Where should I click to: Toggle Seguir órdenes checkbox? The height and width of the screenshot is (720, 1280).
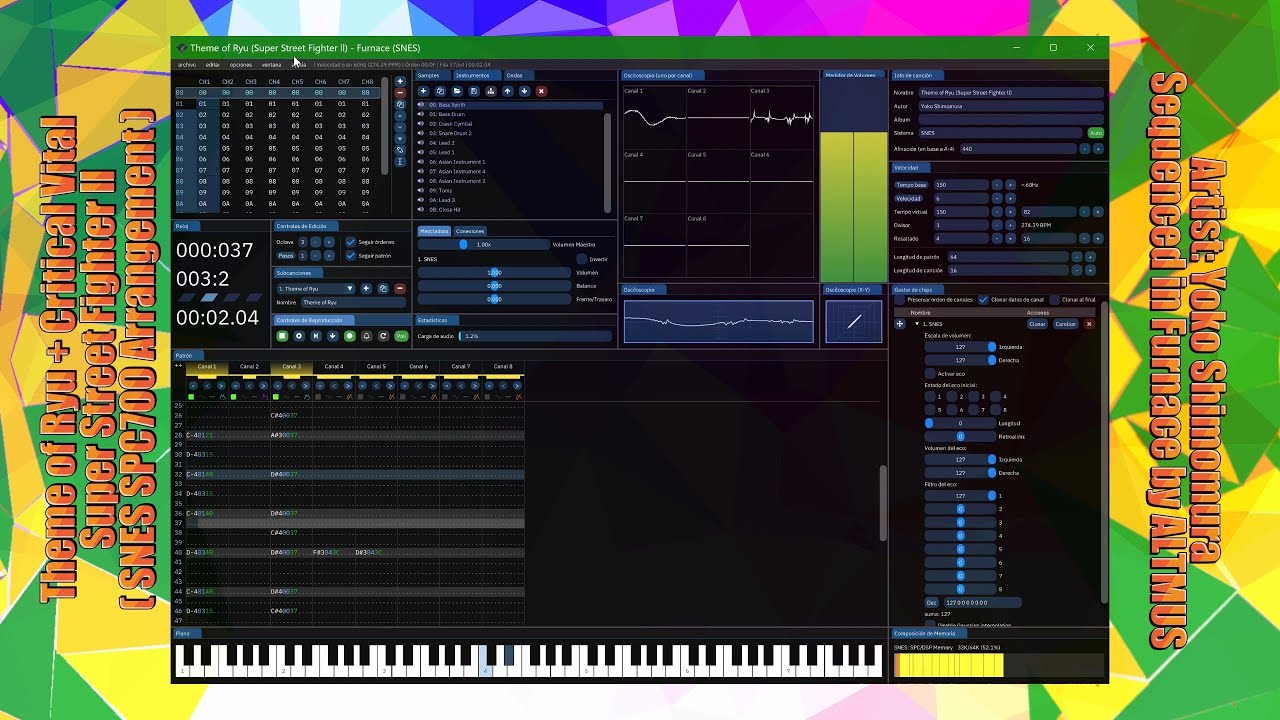(x=351, y=242)
